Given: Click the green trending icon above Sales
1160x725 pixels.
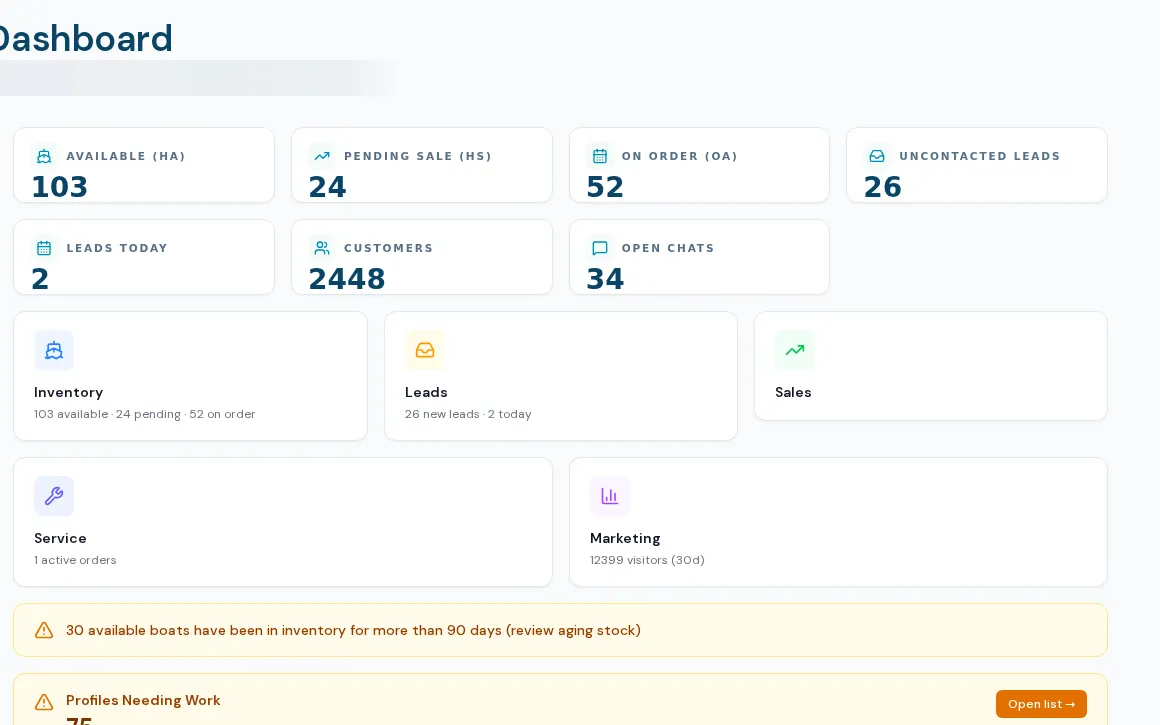Looking at the screenshot, I should click(795, 350).
